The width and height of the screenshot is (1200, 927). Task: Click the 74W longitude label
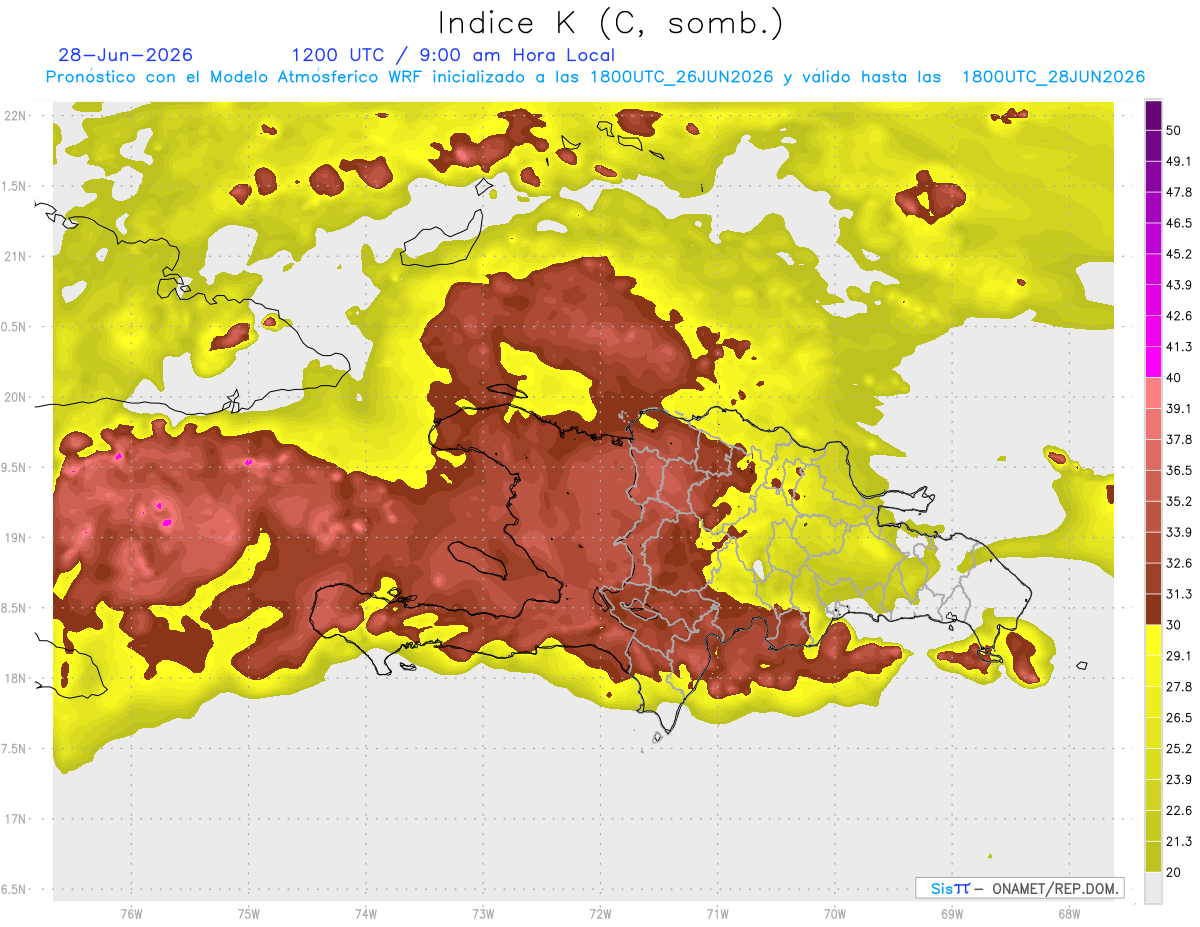[x=366, y=913]
